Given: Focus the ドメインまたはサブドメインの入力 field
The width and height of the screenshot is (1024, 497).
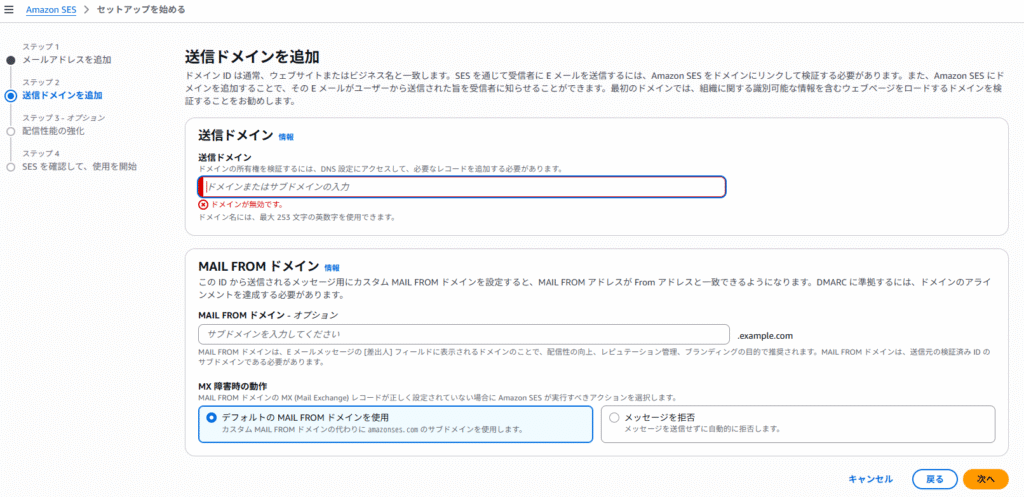Looking at the screenshot, I should (462, 187).
